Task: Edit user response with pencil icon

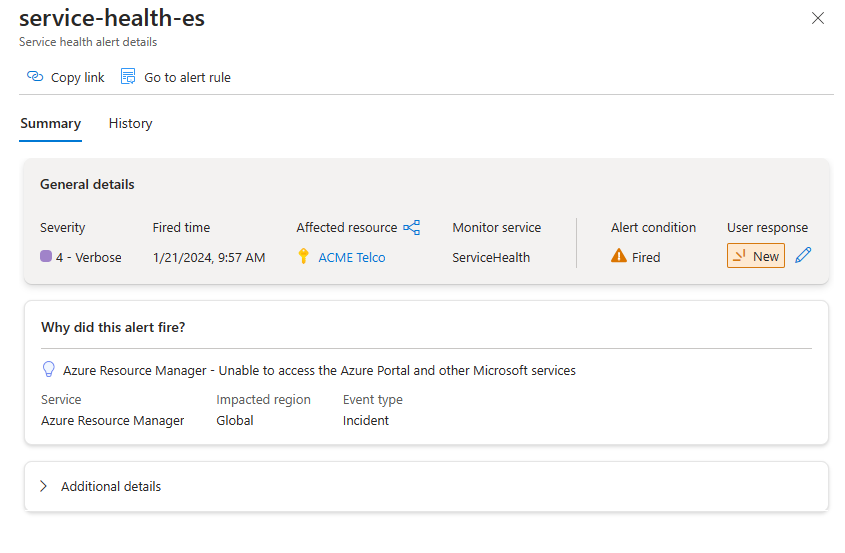Action: [803, 256]
